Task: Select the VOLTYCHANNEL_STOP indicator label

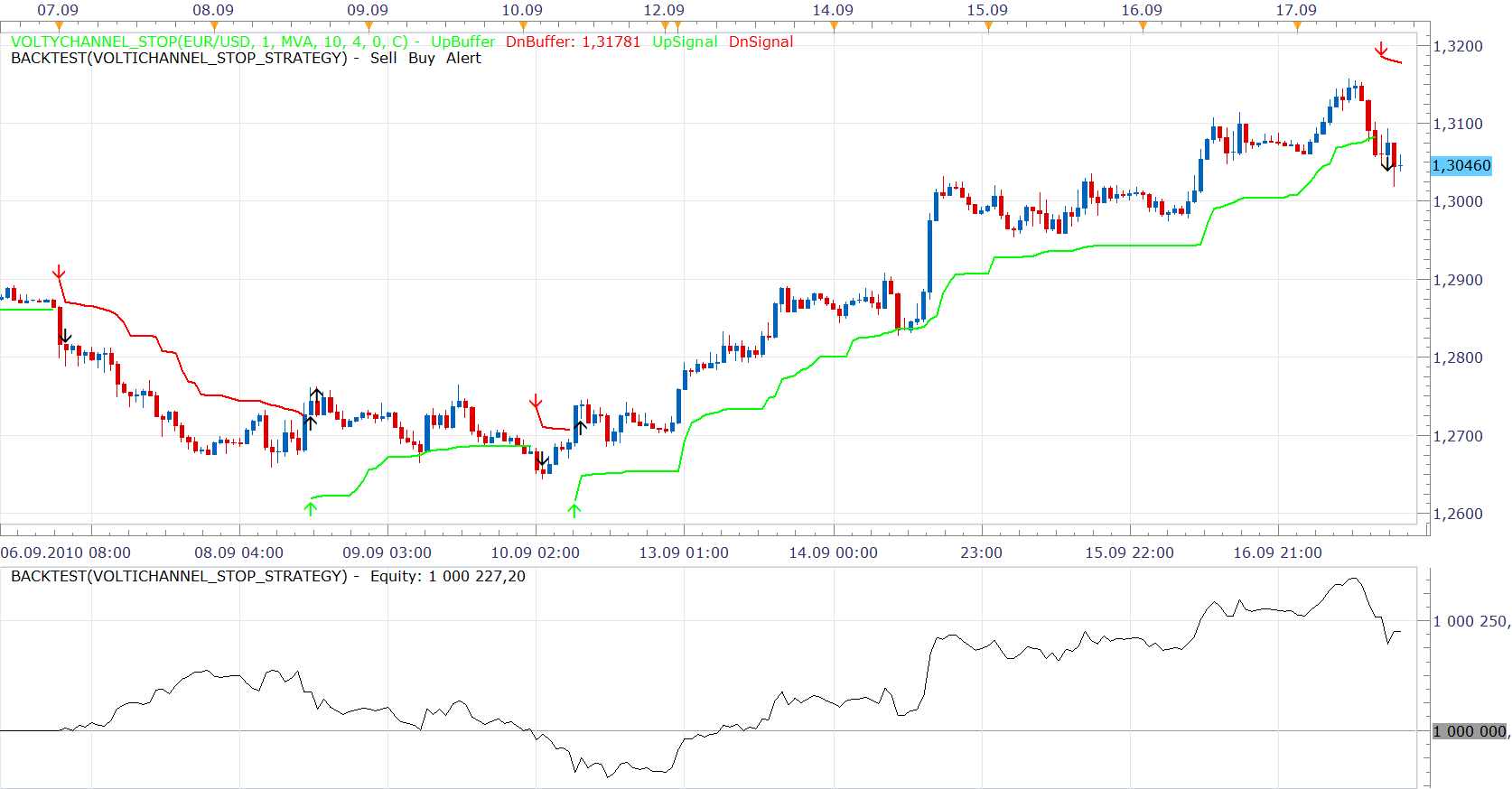Action: [210, 42]
